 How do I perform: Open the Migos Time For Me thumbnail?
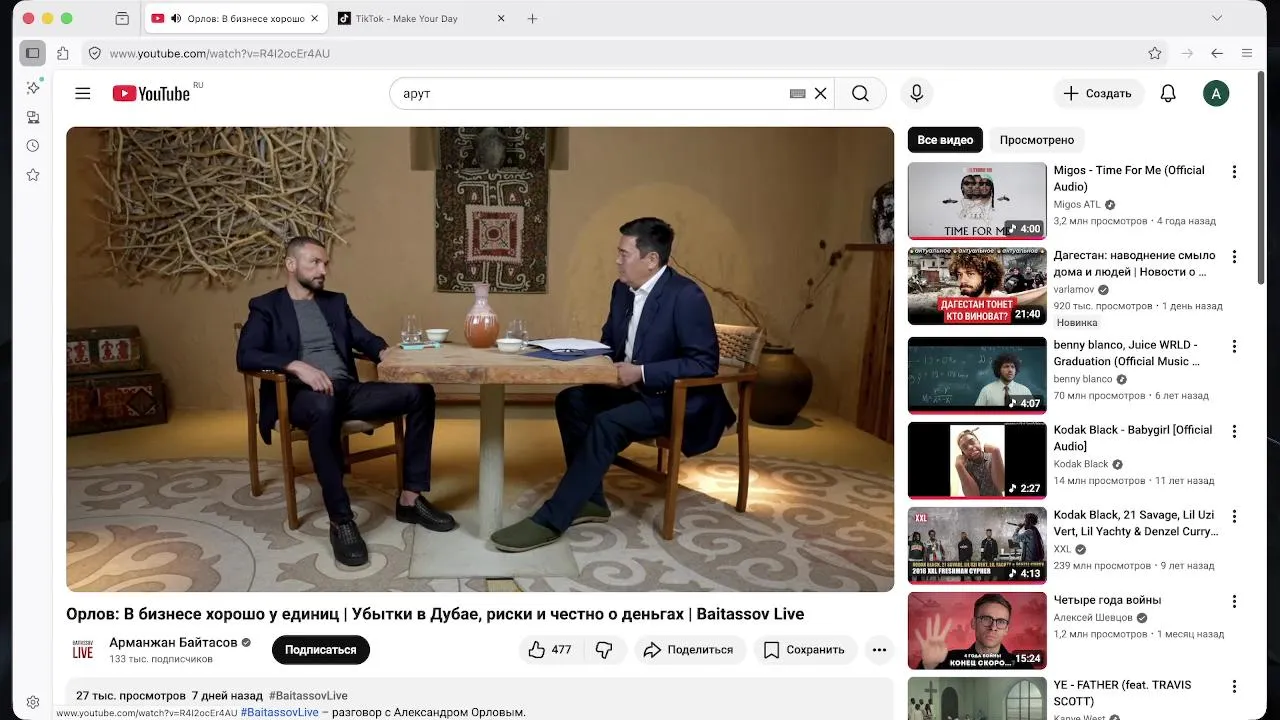pyautogui.click(x=977, y=201)
